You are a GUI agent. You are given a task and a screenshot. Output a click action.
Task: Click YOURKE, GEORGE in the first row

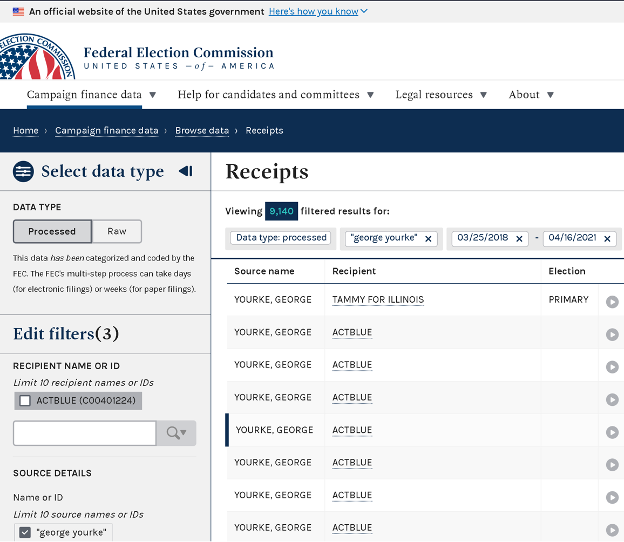pyautogui.click(x=273, y=300)
